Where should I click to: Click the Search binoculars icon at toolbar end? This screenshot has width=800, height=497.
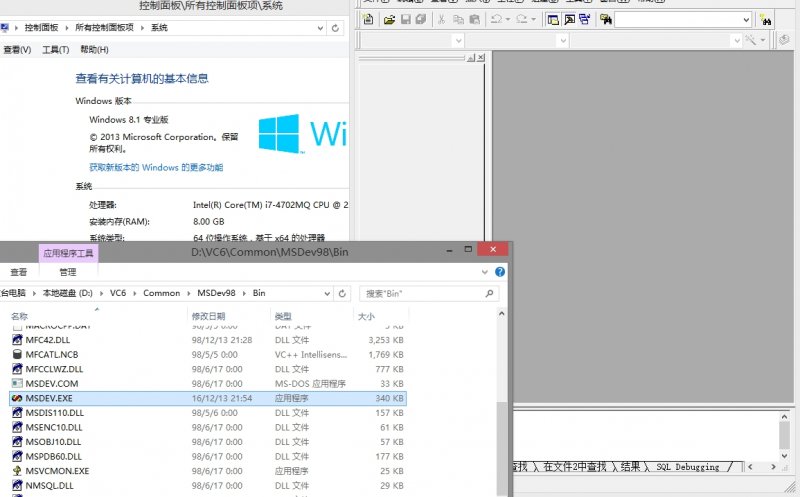(765, 20)
